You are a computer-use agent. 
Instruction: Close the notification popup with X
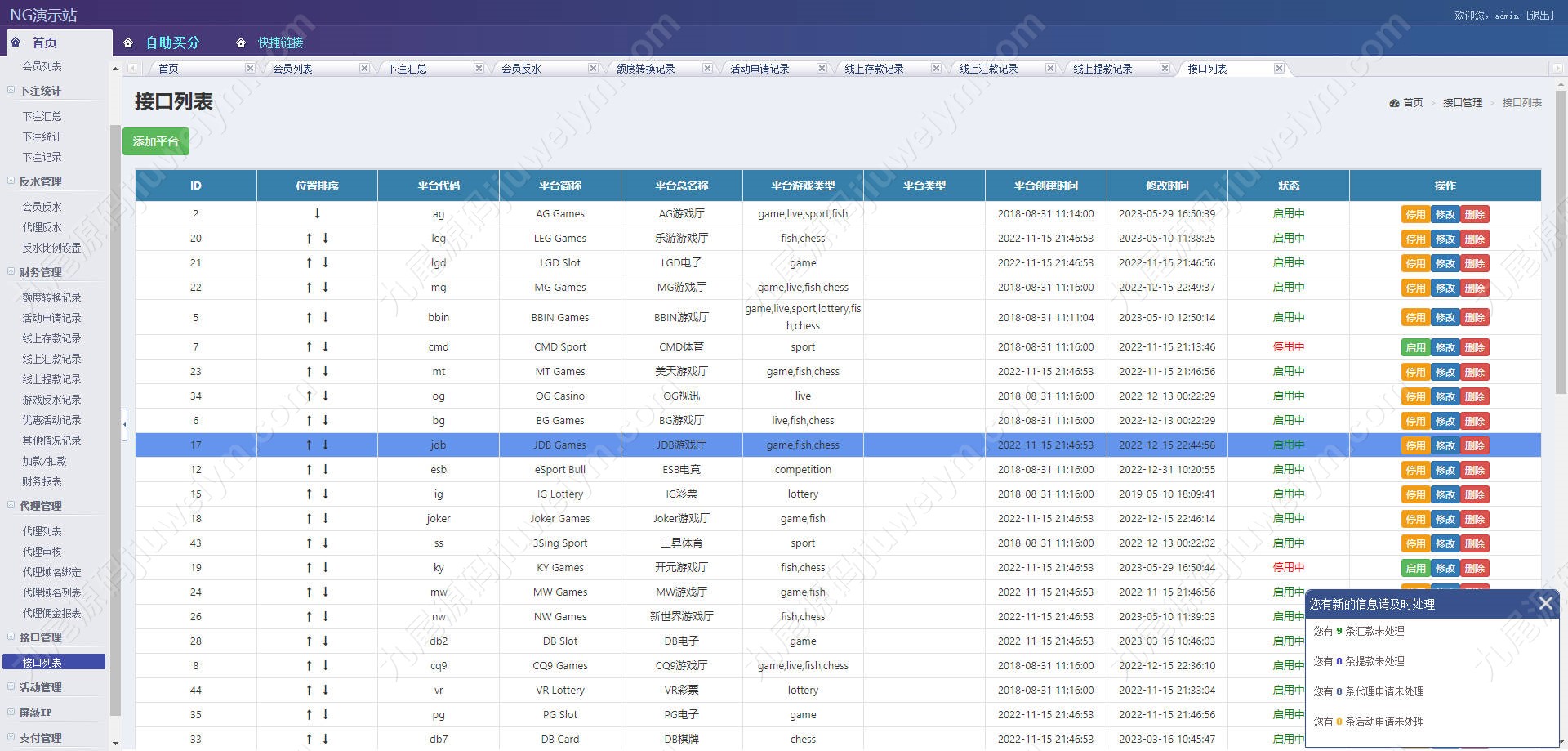(x=1545, y=603)
